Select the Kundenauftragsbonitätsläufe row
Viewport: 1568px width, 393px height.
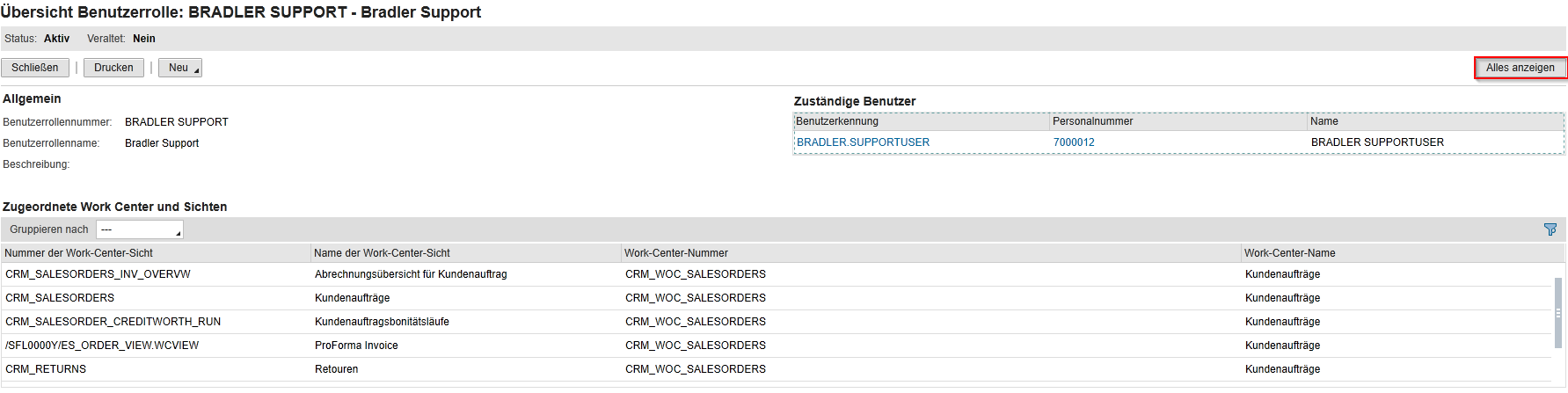coord(777,322)
